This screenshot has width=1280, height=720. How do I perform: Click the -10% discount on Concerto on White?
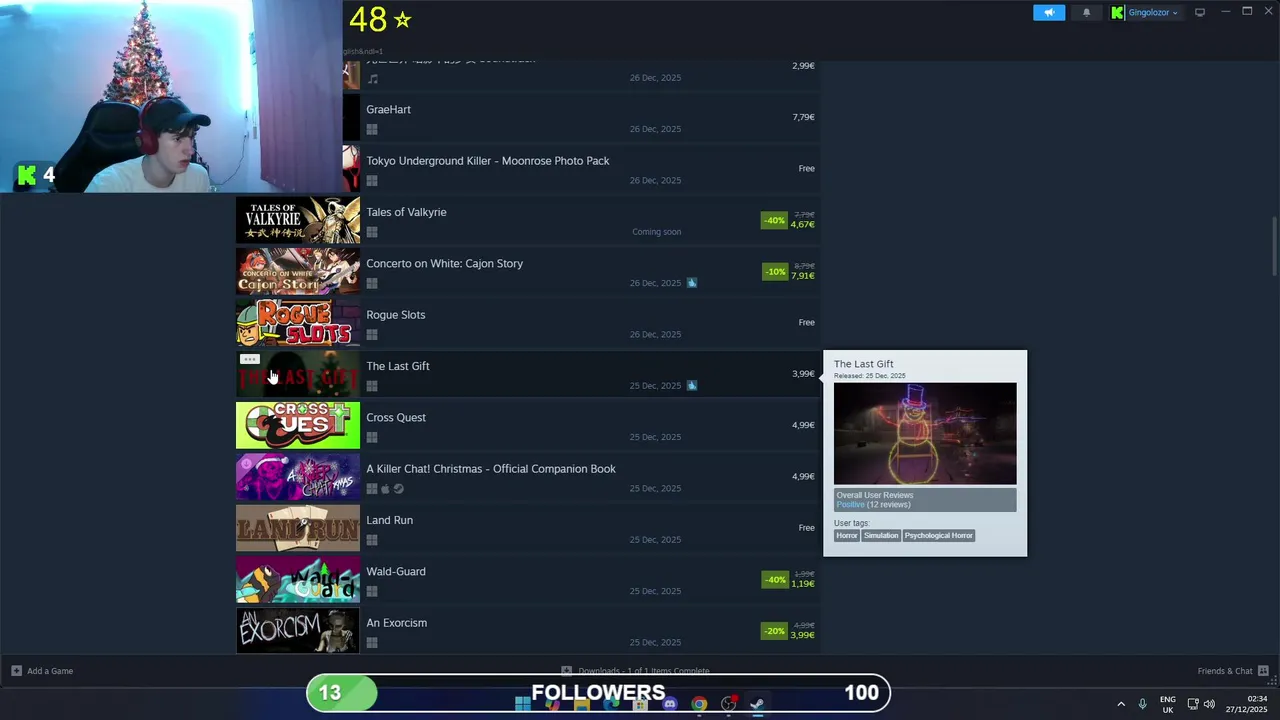[774, 271]
